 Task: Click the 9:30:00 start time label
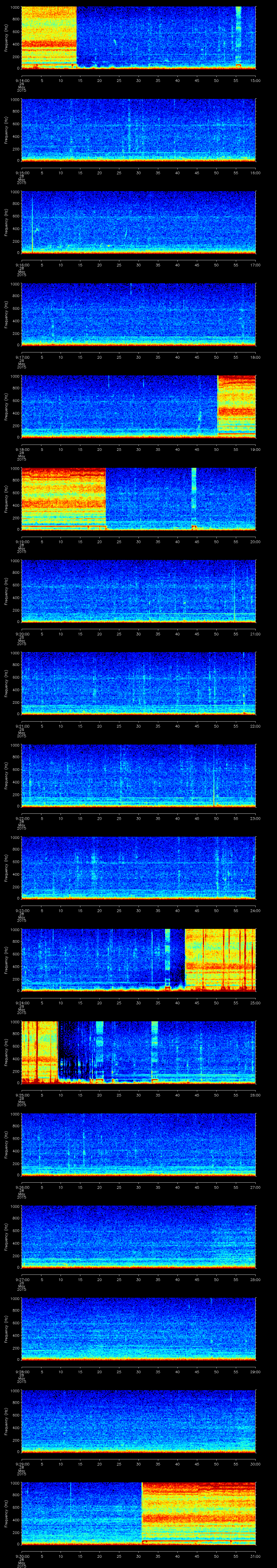coord(22,1556)
